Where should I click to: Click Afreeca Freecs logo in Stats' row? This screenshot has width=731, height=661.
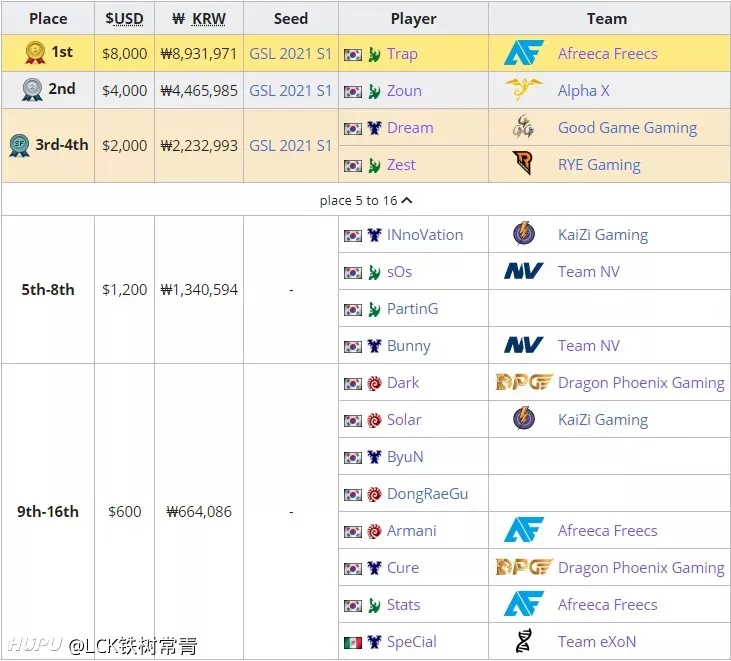click(x=524, y=604)
